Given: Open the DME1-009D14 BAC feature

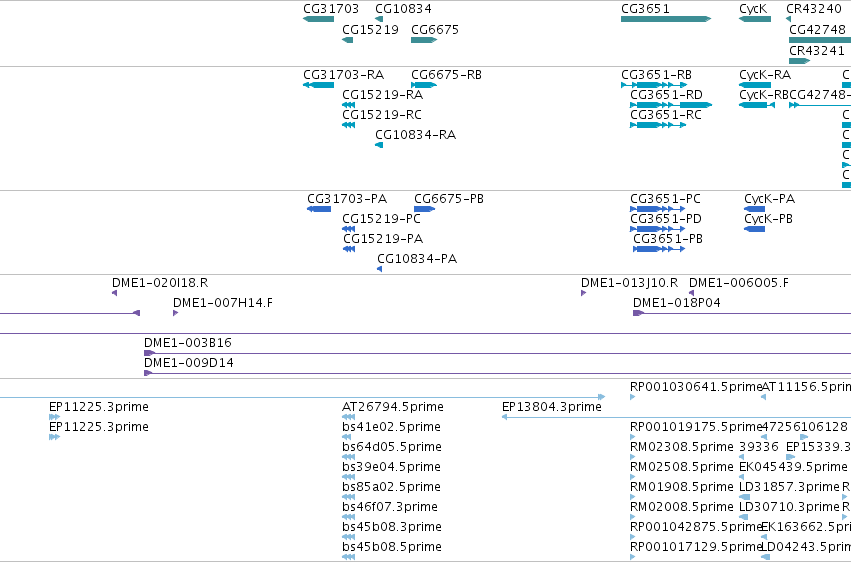Looking at the screenshot, I should (497, 373).
